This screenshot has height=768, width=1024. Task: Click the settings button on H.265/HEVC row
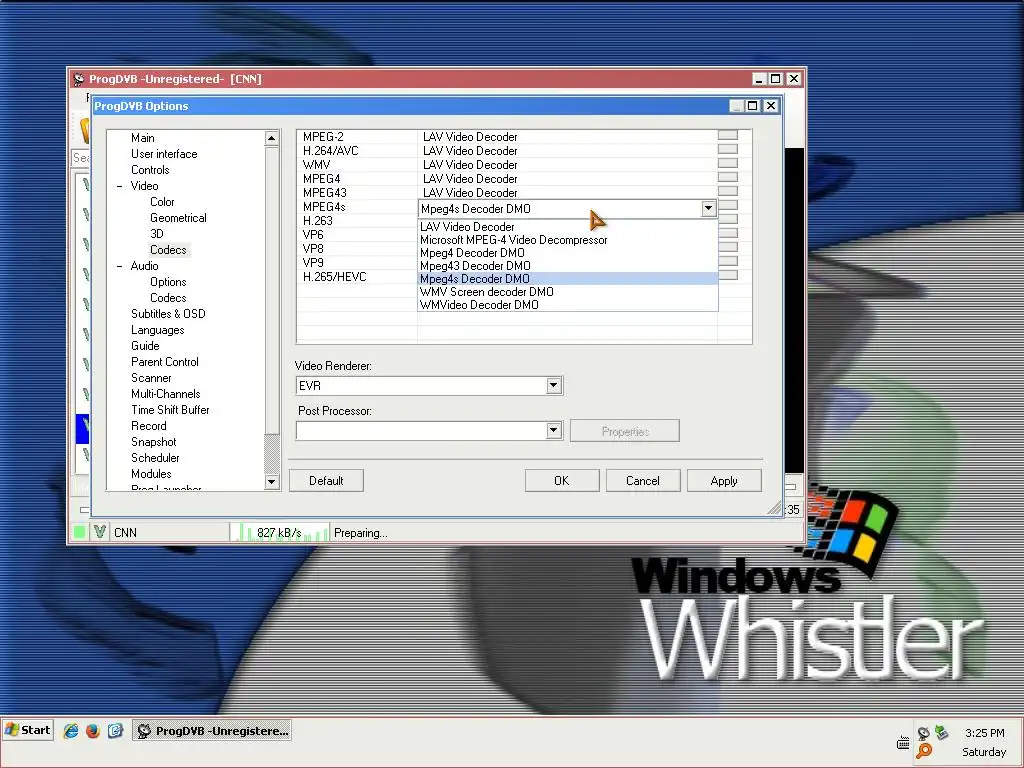pyautogui.click(x=728, y=275)
